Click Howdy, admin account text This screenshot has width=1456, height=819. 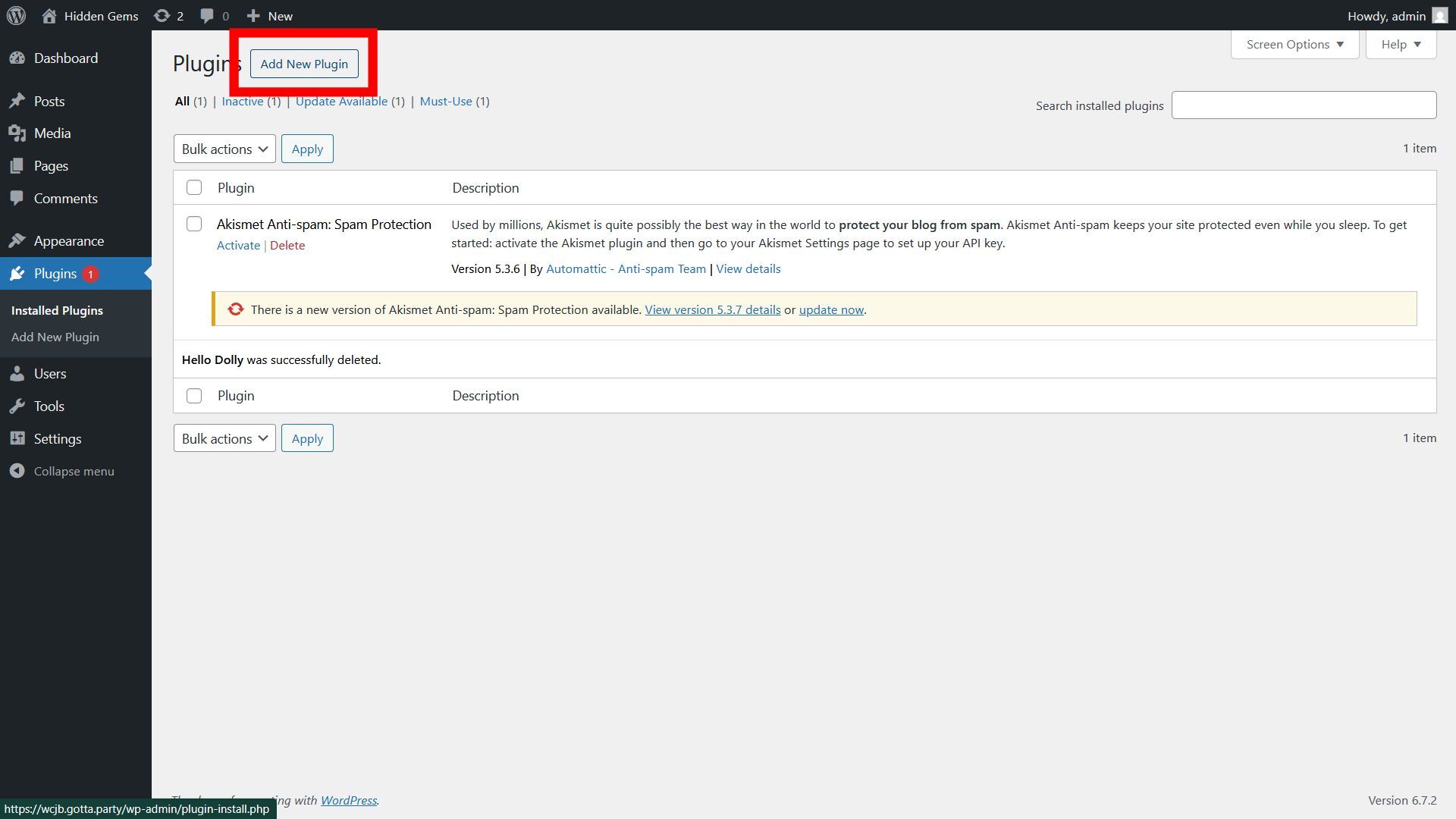pos(1386,16)
